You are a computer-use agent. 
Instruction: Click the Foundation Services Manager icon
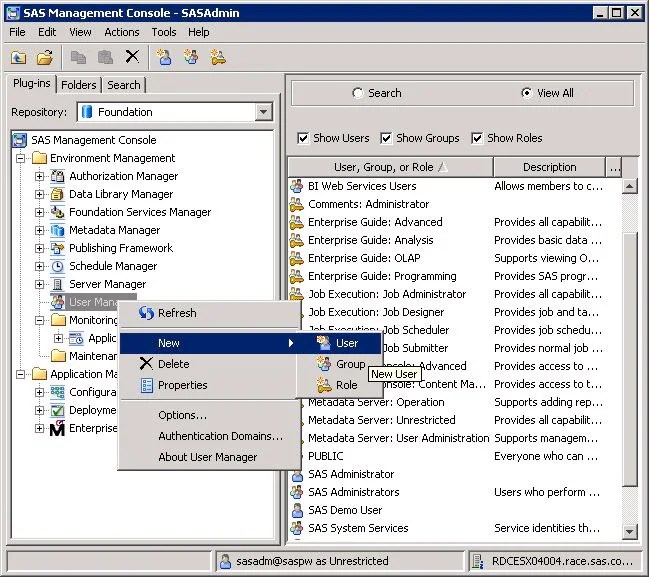58,212
